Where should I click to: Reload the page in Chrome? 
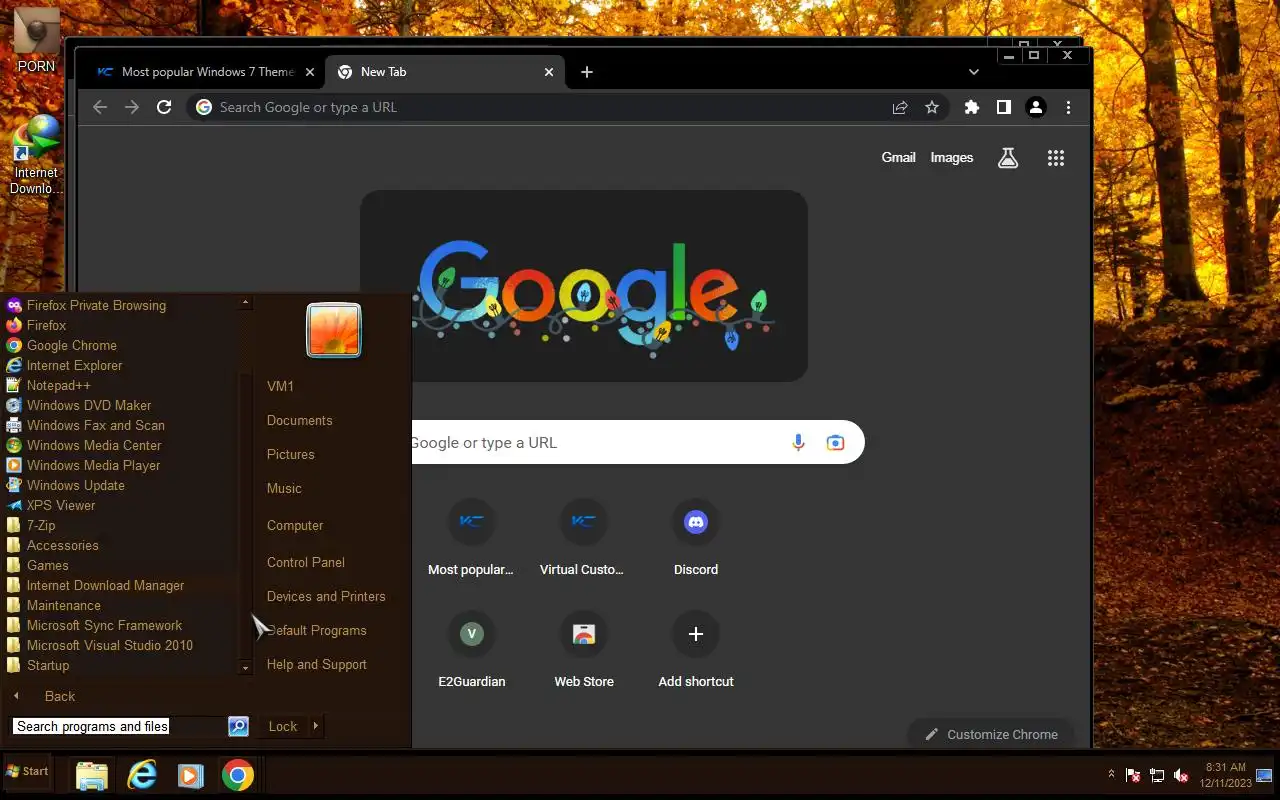(x=164, y=107)
